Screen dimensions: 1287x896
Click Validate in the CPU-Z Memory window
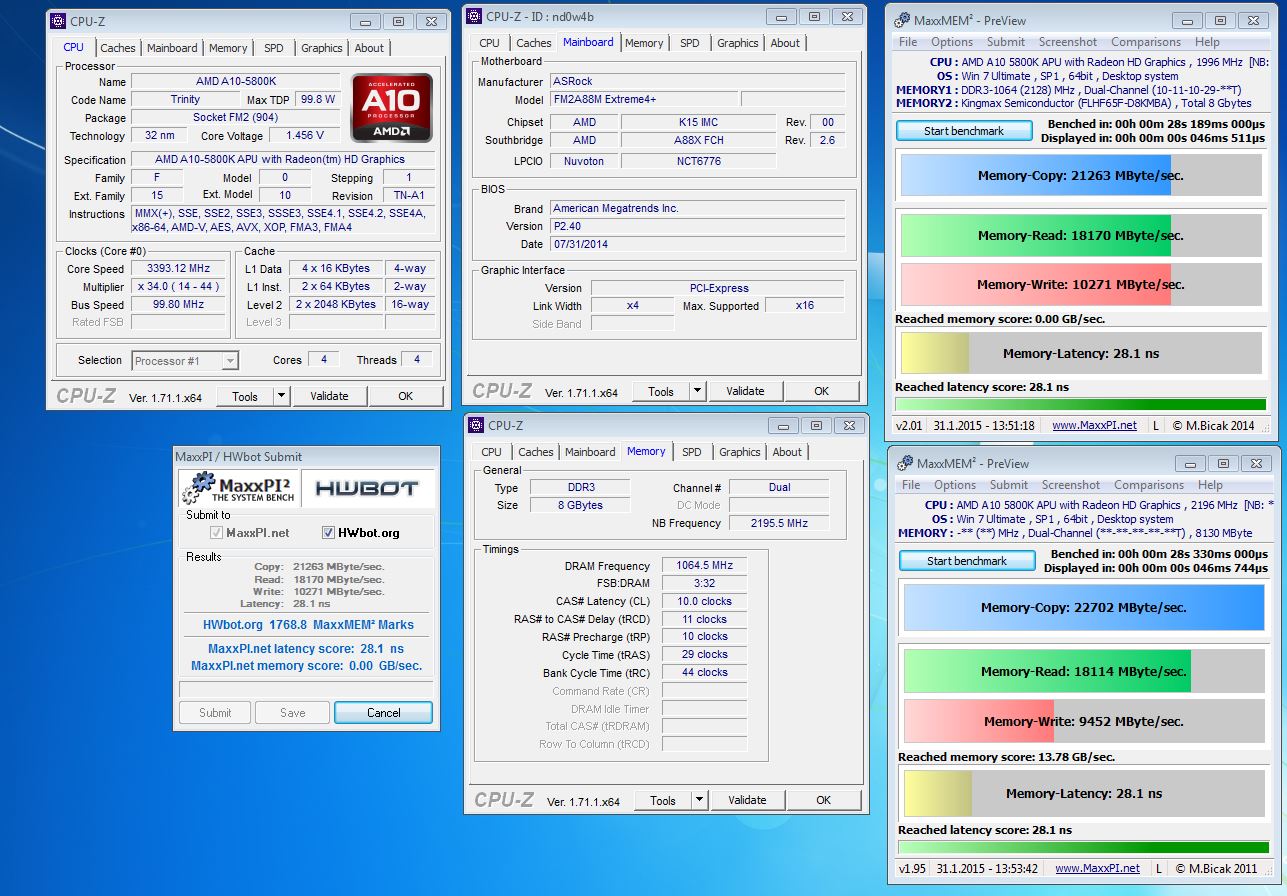747,800
